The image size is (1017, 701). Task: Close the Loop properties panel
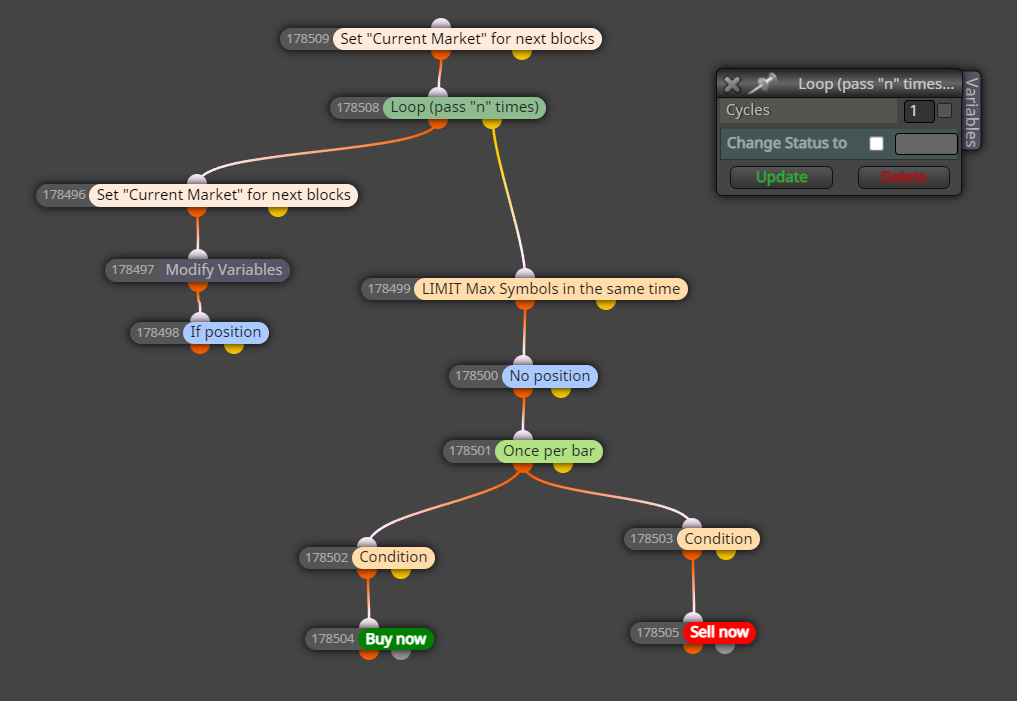732,84
